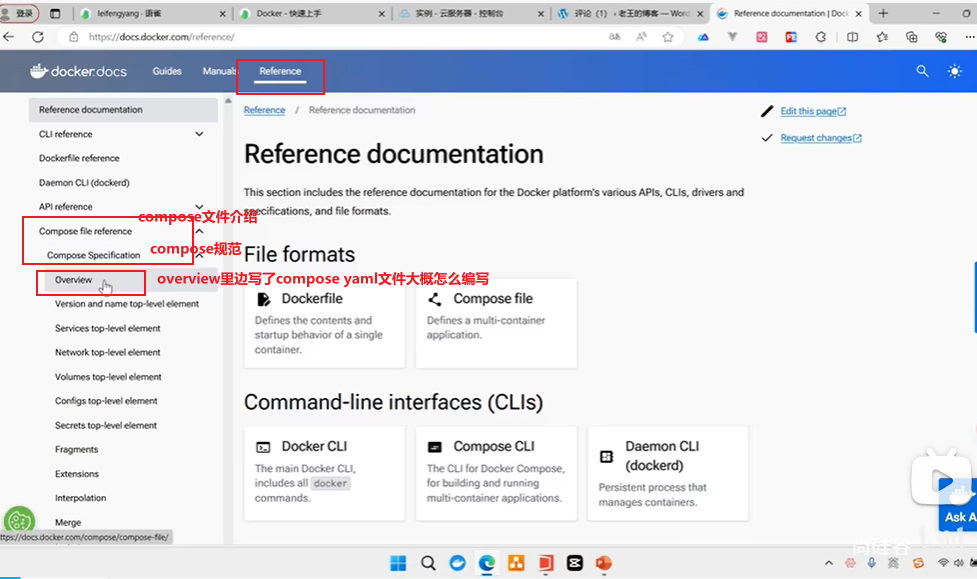Click the translate icon in address bar
The height and width of the screenshot is (579, 977).
[x=614, y=37]
